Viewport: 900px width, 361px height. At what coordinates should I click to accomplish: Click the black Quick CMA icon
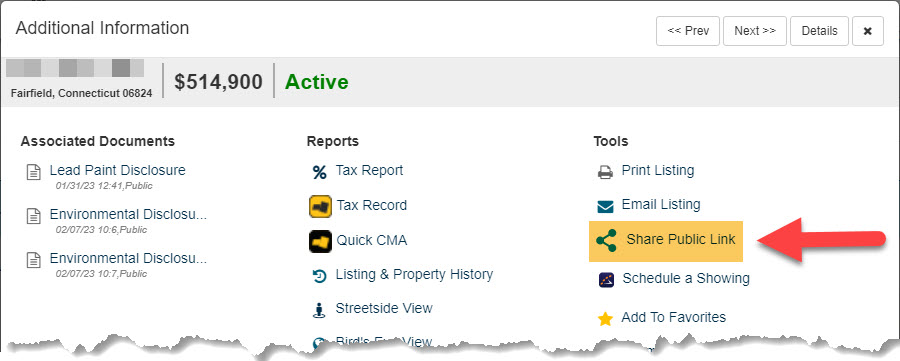click(320, 242)
